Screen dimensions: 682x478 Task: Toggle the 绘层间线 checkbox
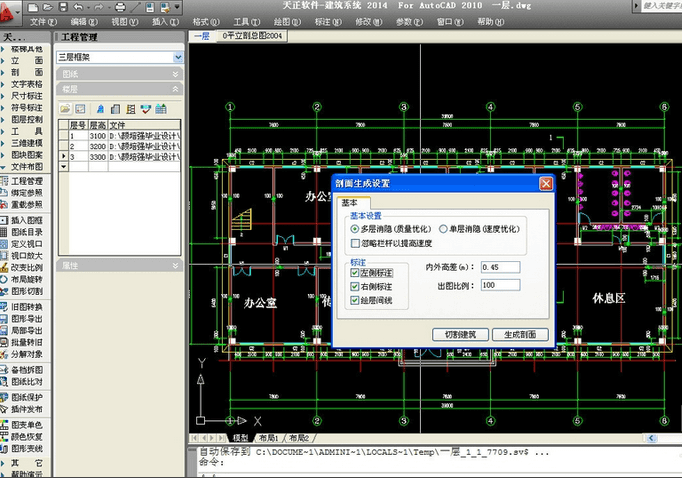coord(354,300)
